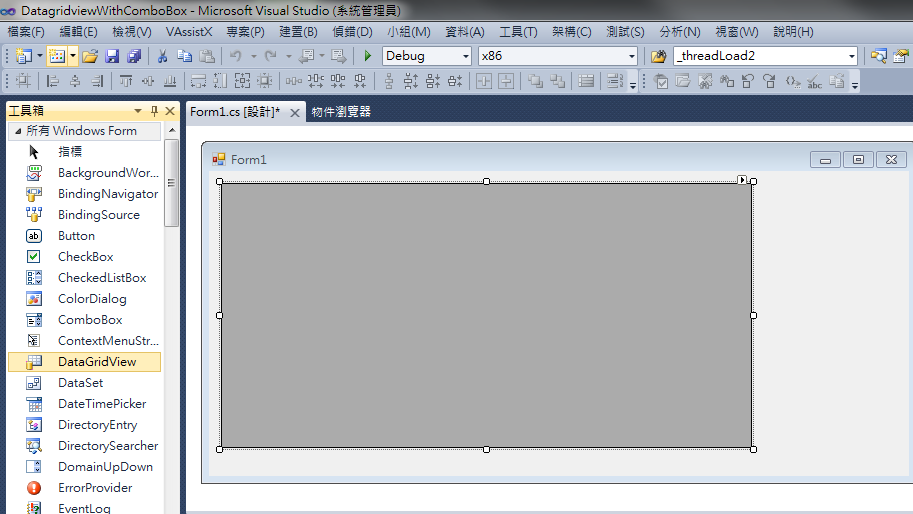Viewport: 913px width, 514px height.
Task: Switch to the 物件瀏覽器 tab
Action: [x=341, y=112]
